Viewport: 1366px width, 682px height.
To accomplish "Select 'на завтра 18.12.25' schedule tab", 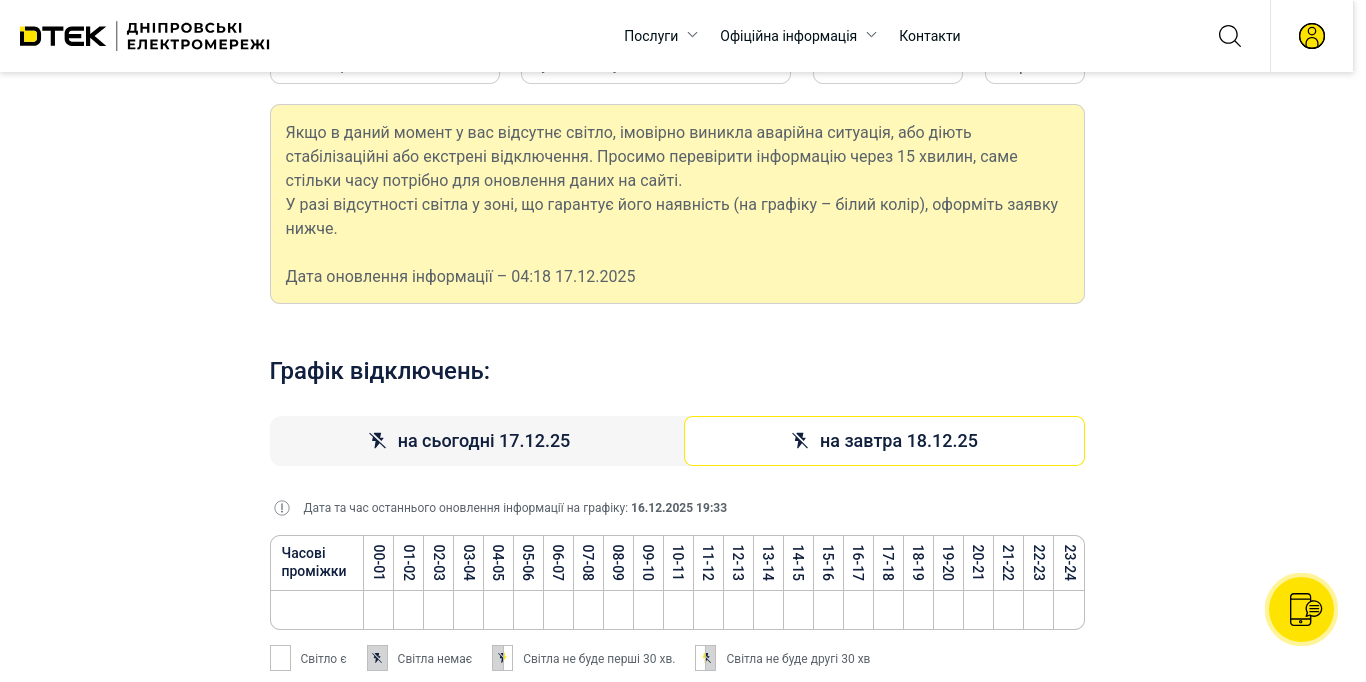I will pos(884,441).
